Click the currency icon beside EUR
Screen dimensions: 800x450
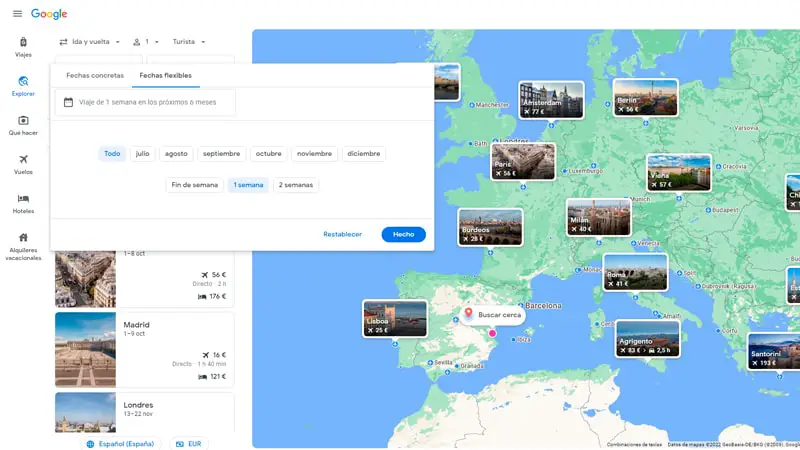tap(180, 444)
